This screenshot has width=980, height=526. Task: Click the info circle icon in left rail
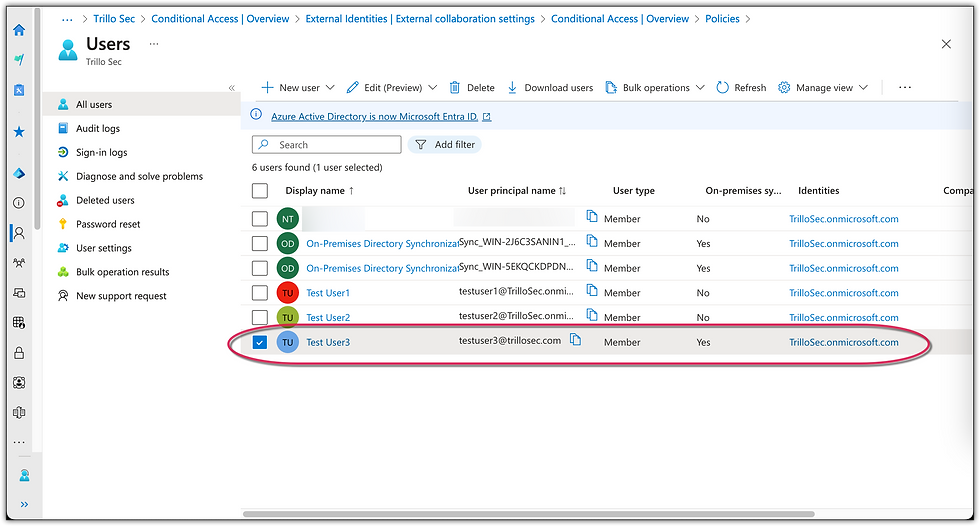19,203
